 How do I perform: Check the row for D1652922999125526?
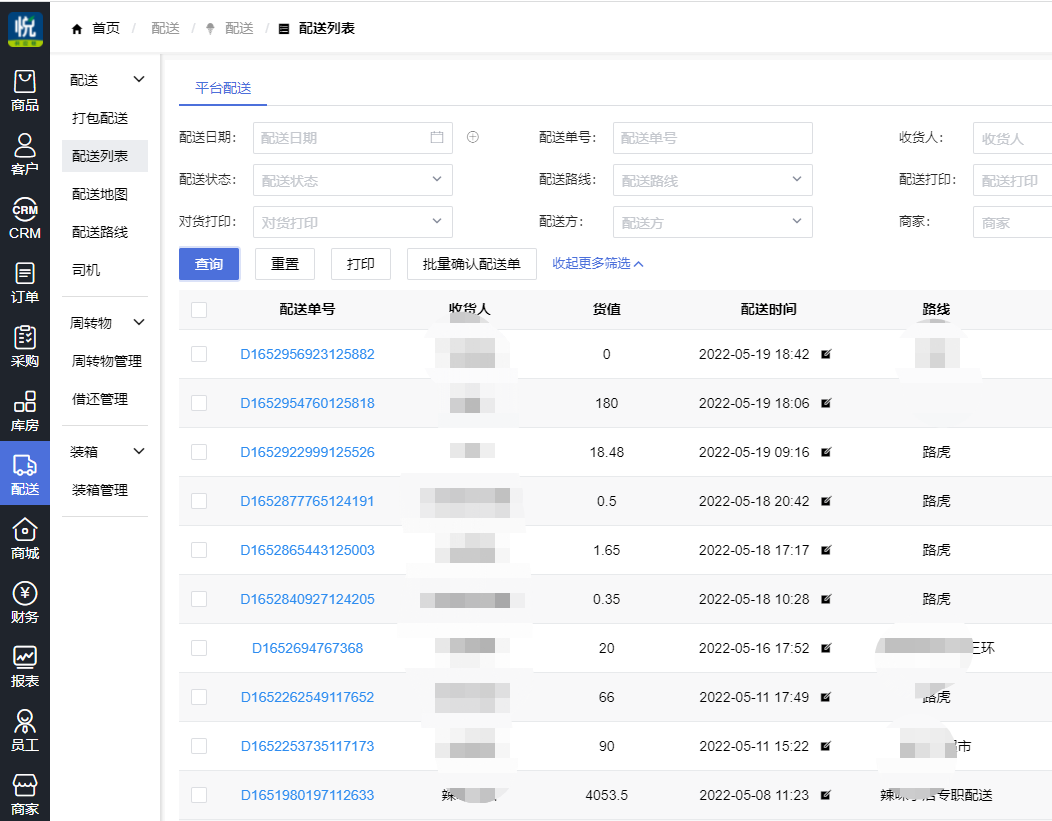click(x=199, y=452)
